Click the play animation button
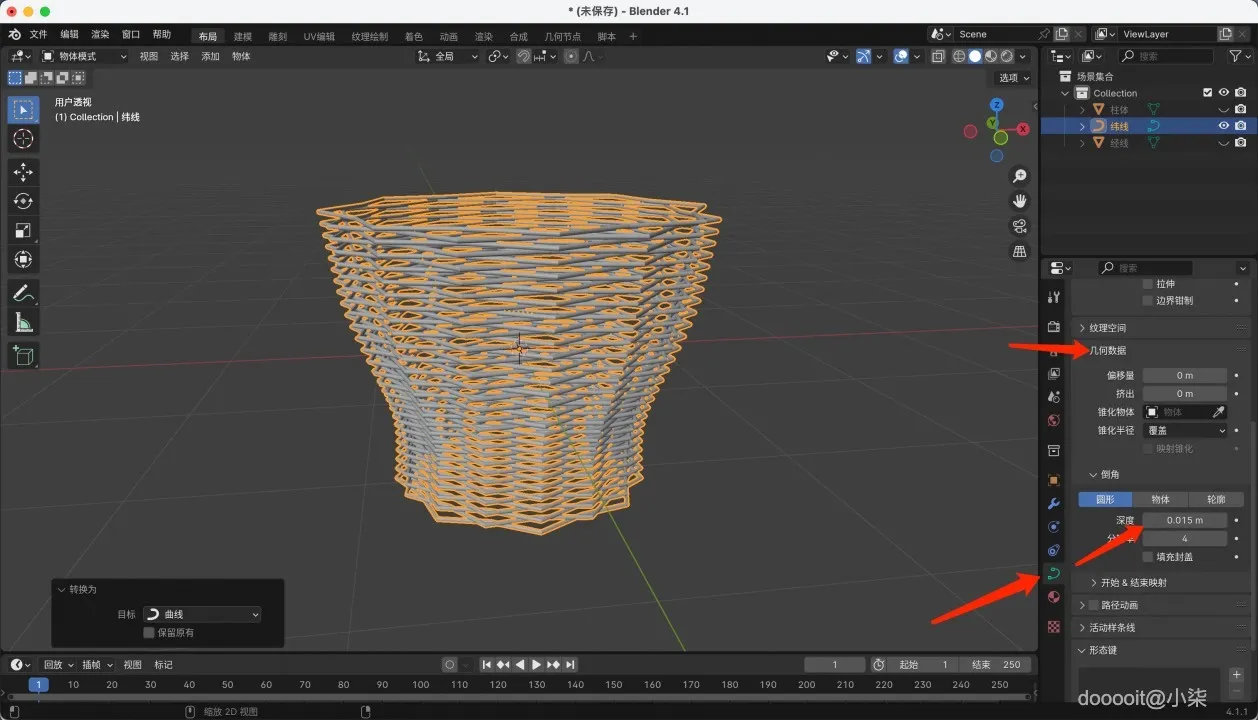The width and height of the screenshot is (1258, 720). [536, 665]
